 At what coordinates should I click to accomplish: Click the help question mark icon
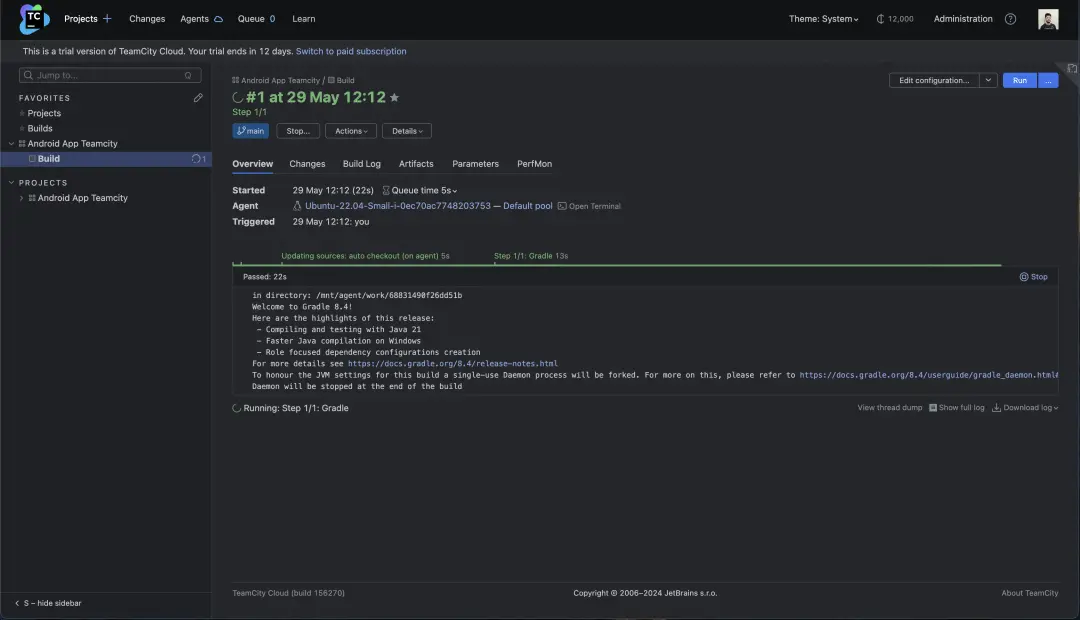pos(1010,19)
